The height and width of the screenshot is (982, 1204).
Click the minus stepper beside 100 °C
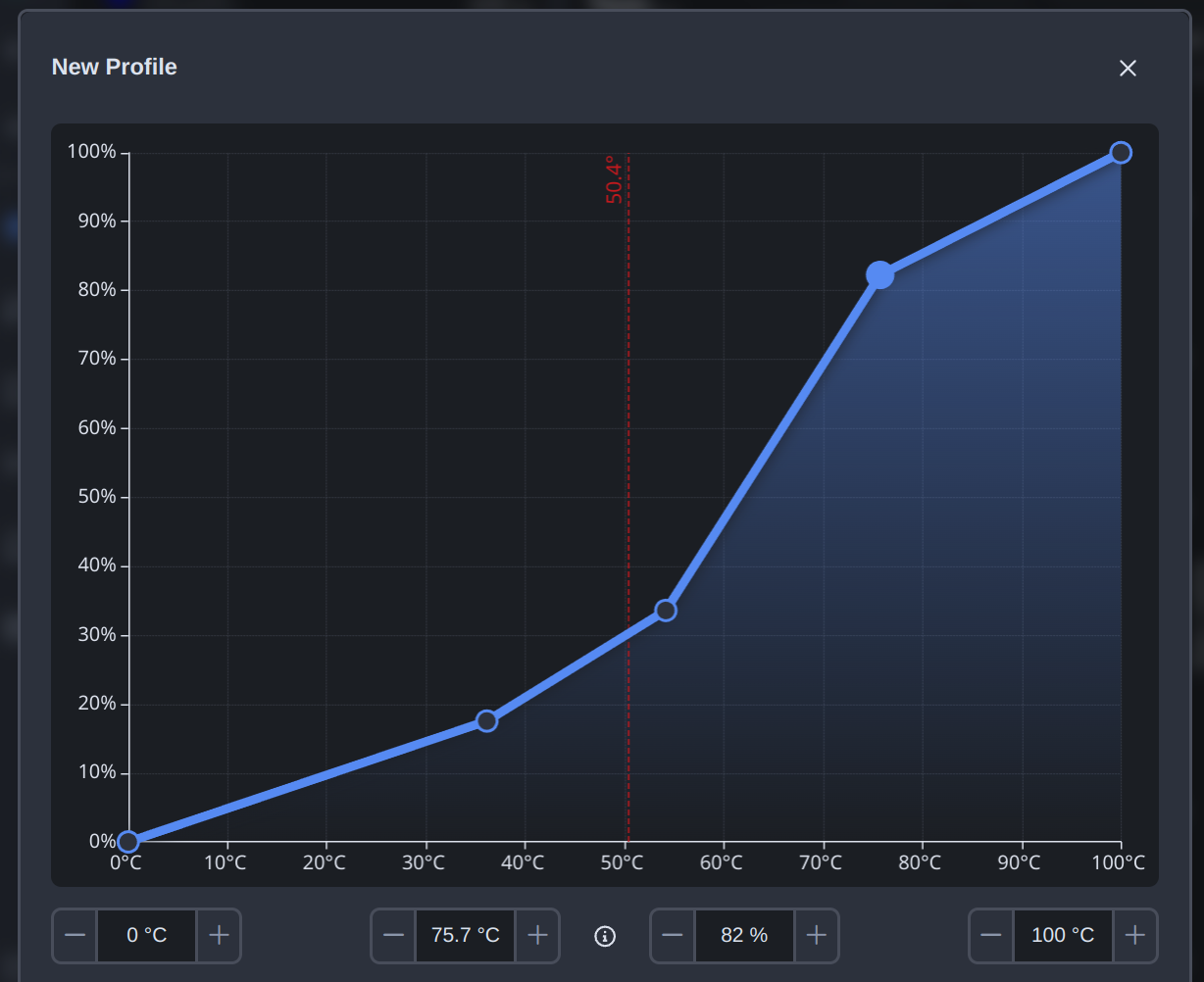pos(991,936)
